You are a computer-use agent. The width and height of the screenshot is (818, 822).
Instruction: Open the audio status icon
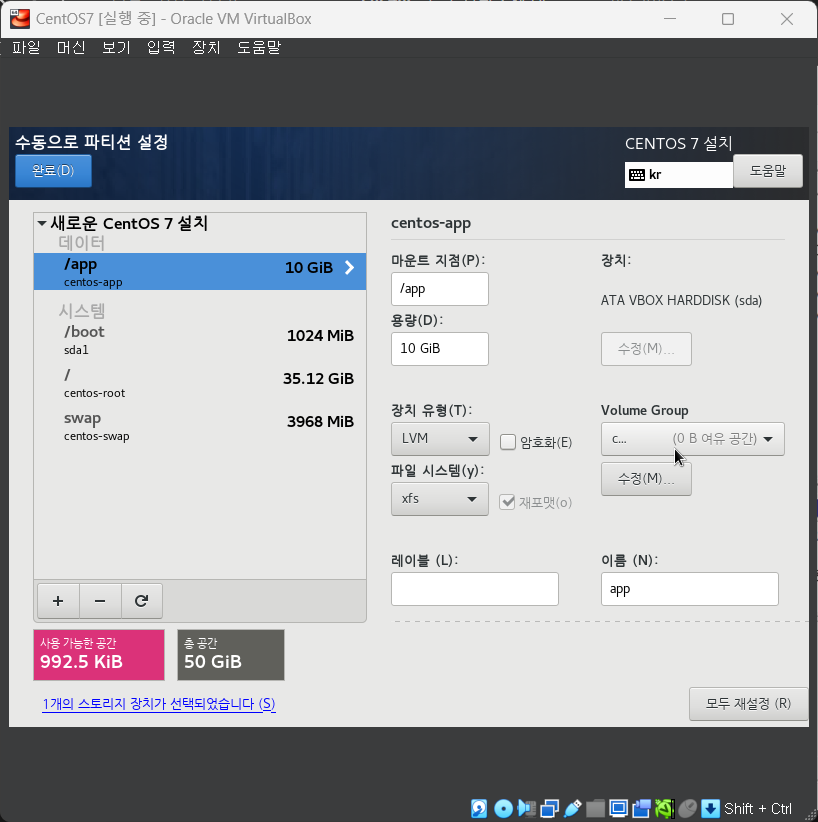[x=526, y=808]
